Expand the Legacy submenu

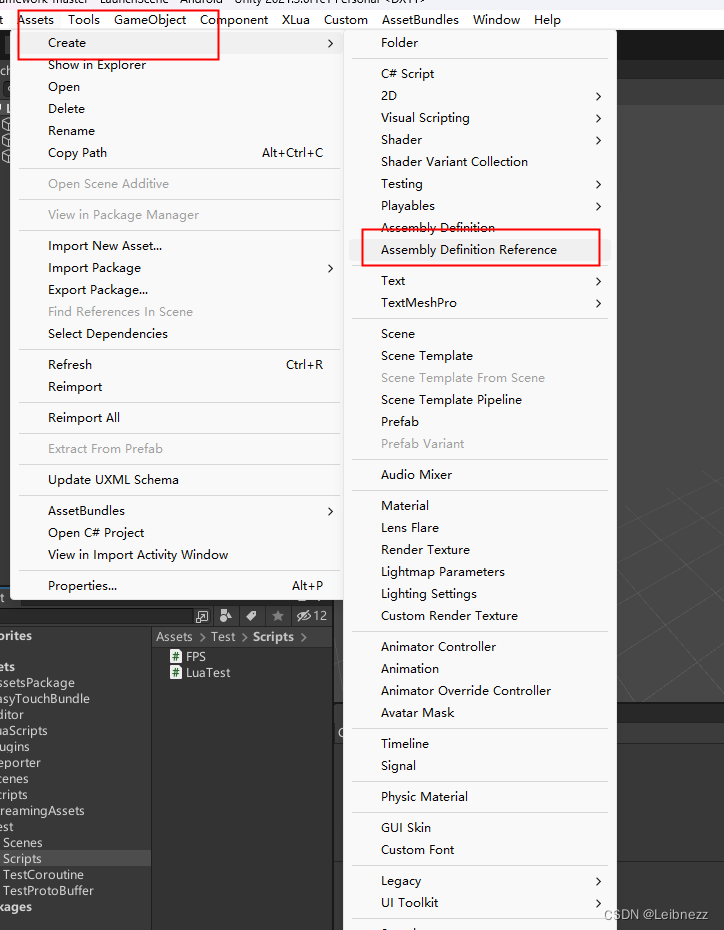(480, 881)
